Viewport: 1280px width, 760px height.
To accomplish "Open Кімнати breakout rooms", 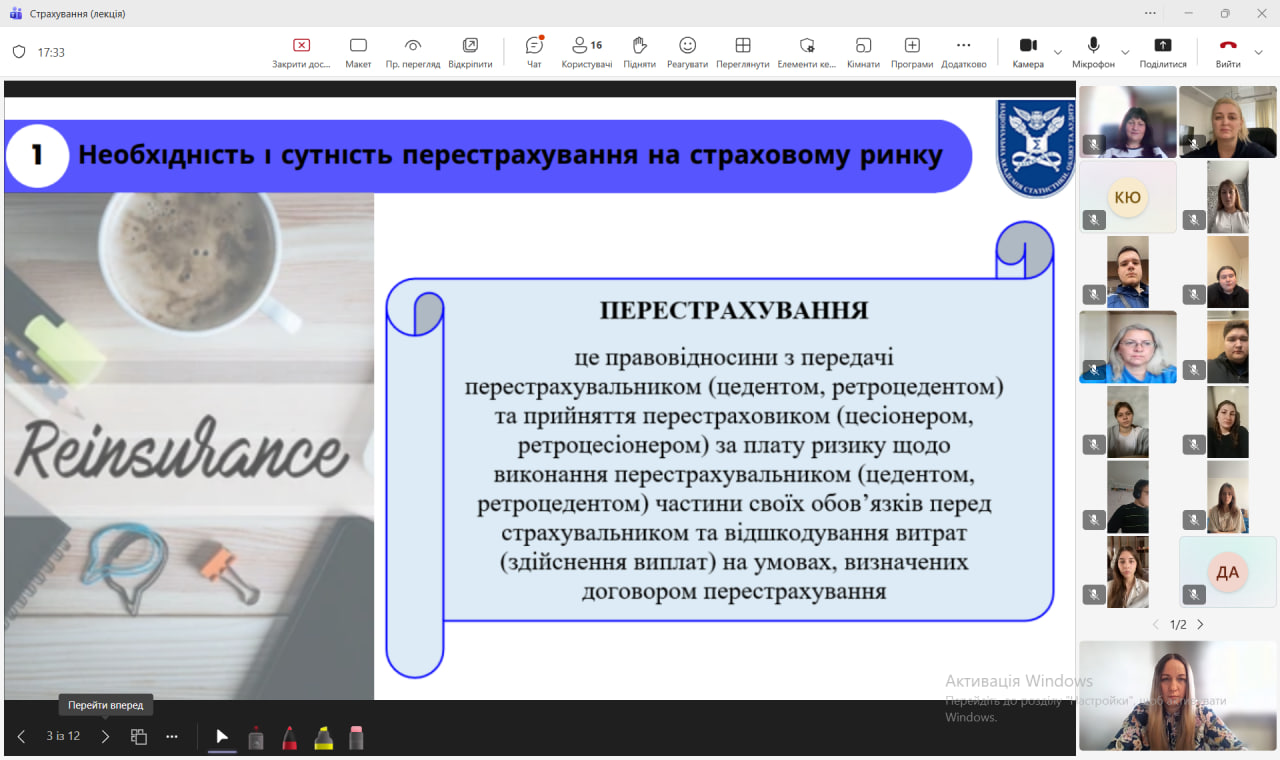I will [863, 52].
